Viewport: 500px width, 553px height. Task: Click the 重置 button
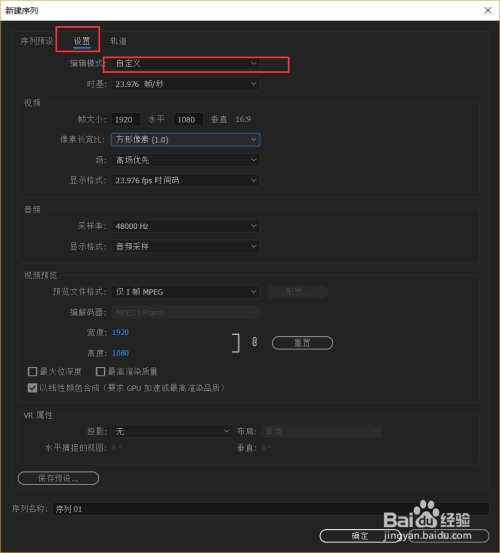click(302, 343)
